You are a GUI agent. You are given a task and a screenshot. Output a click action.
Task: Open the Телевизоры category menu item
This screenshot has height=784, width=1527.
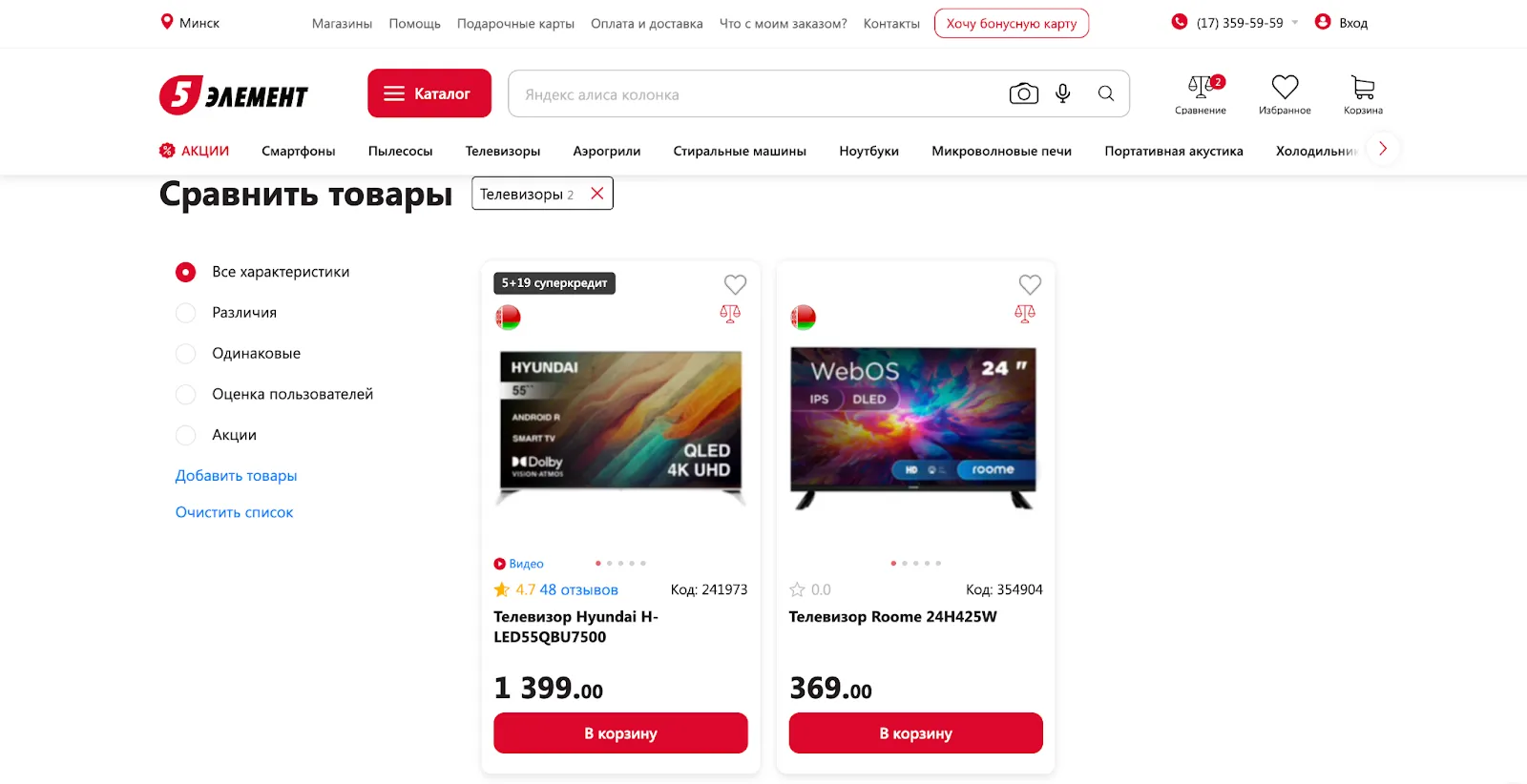click(503, 151)
